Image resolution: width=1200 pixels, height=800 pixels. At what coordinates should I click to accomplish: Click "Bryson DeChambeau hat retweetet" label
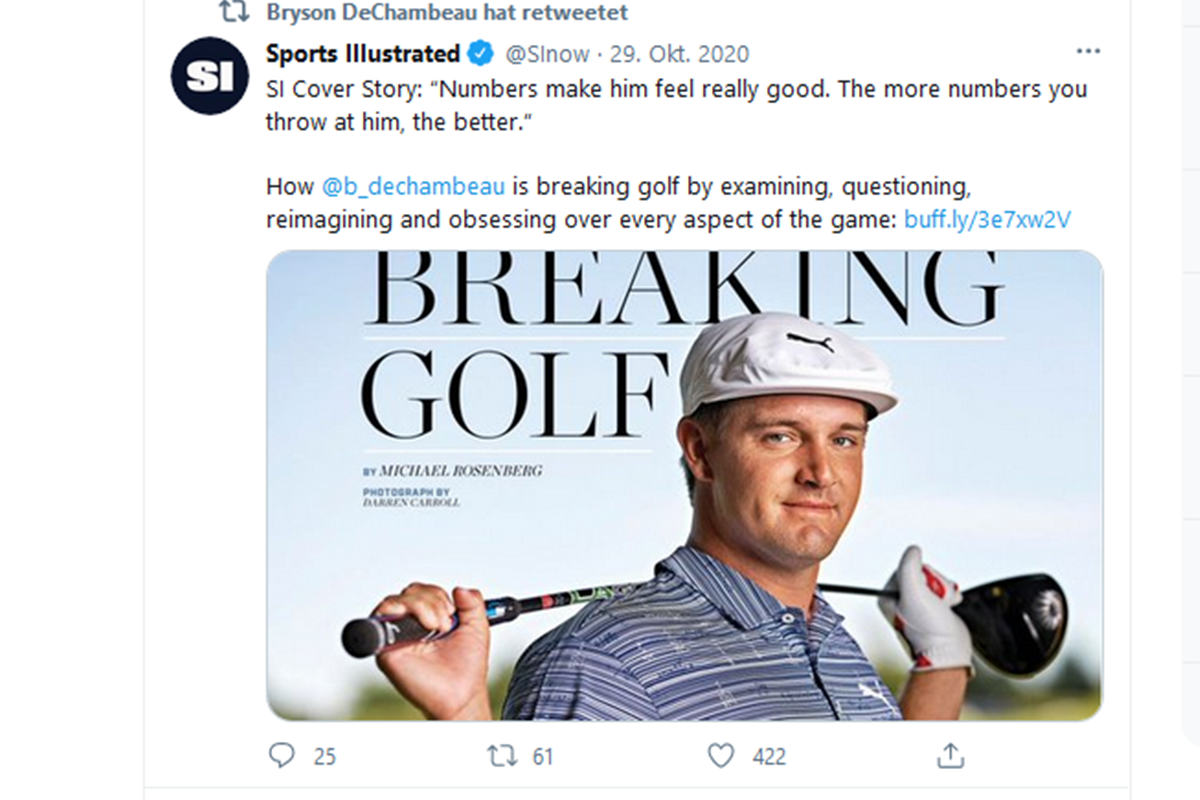click(x=446, y=13)
